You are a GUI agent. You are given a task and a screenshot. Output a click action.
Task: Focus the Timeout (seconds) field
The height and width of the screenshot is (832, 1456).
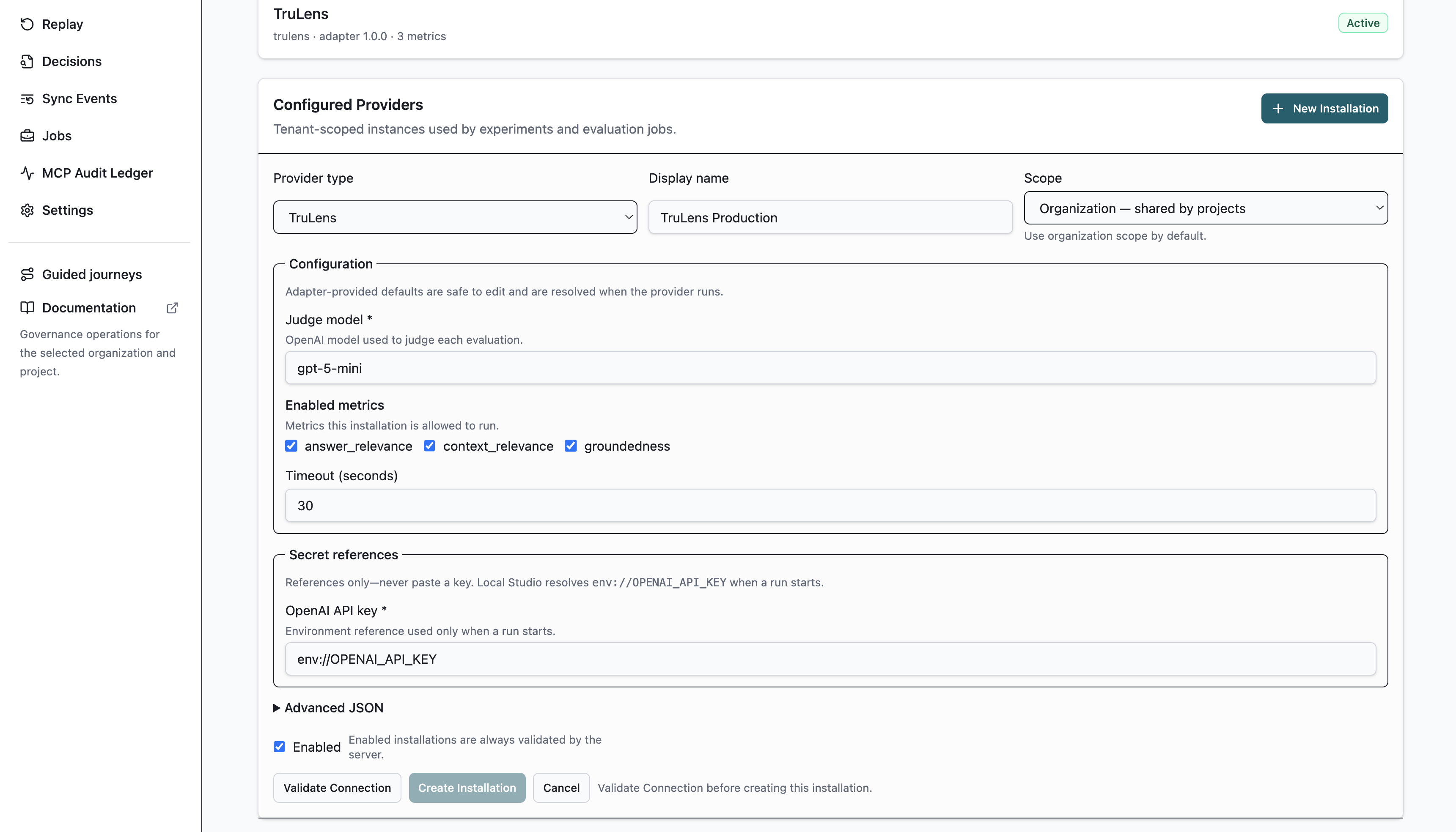click(830, 505)
